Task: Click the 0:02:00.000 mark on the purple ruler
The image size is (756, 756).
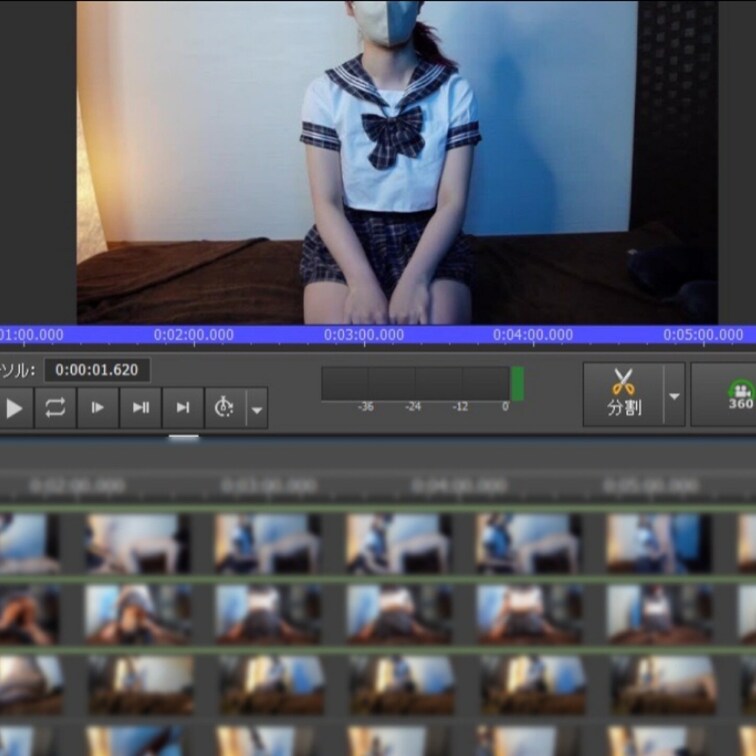Action: click(x=194, y=335)
